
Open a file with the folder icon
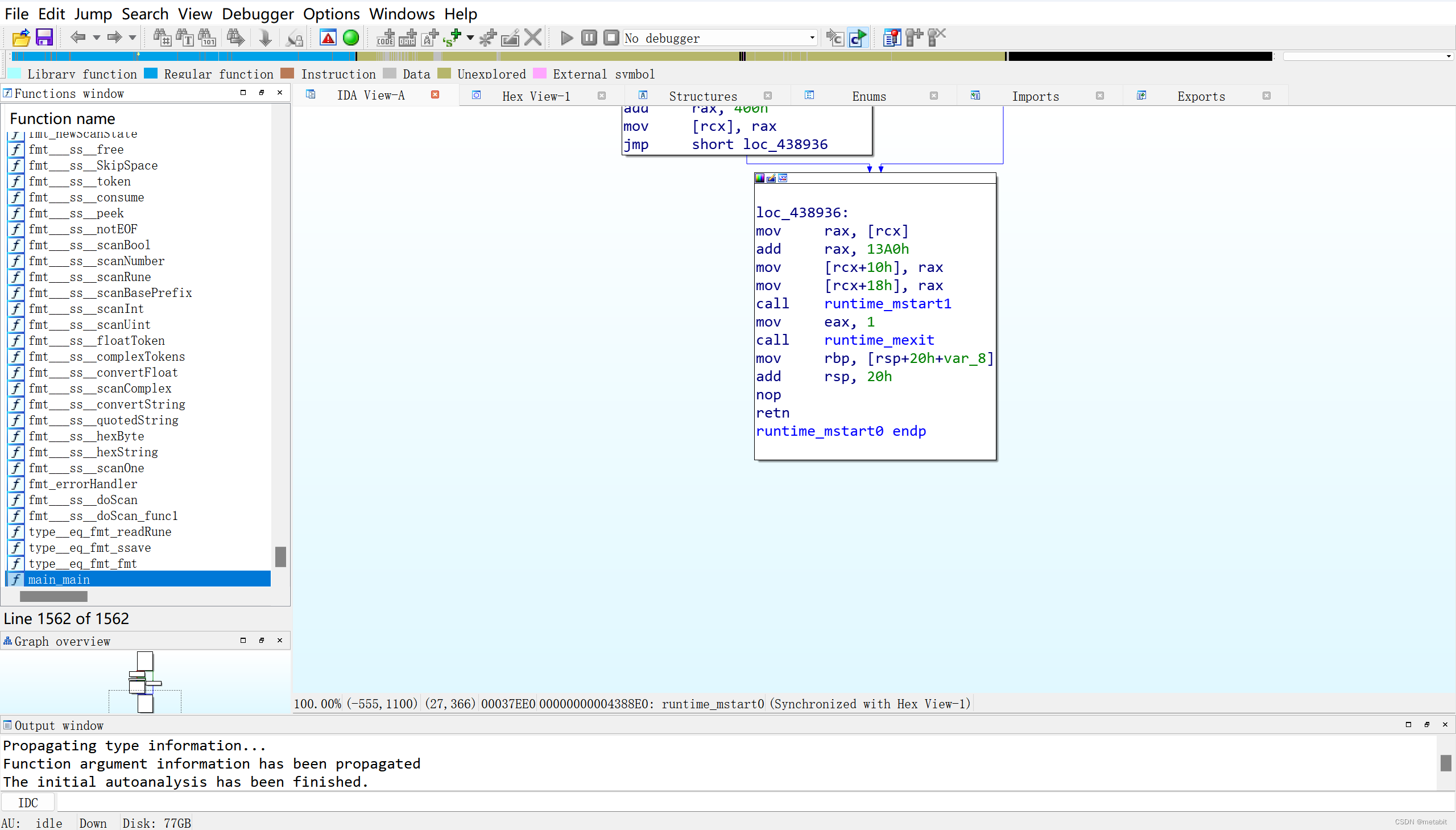click(21, 38)
